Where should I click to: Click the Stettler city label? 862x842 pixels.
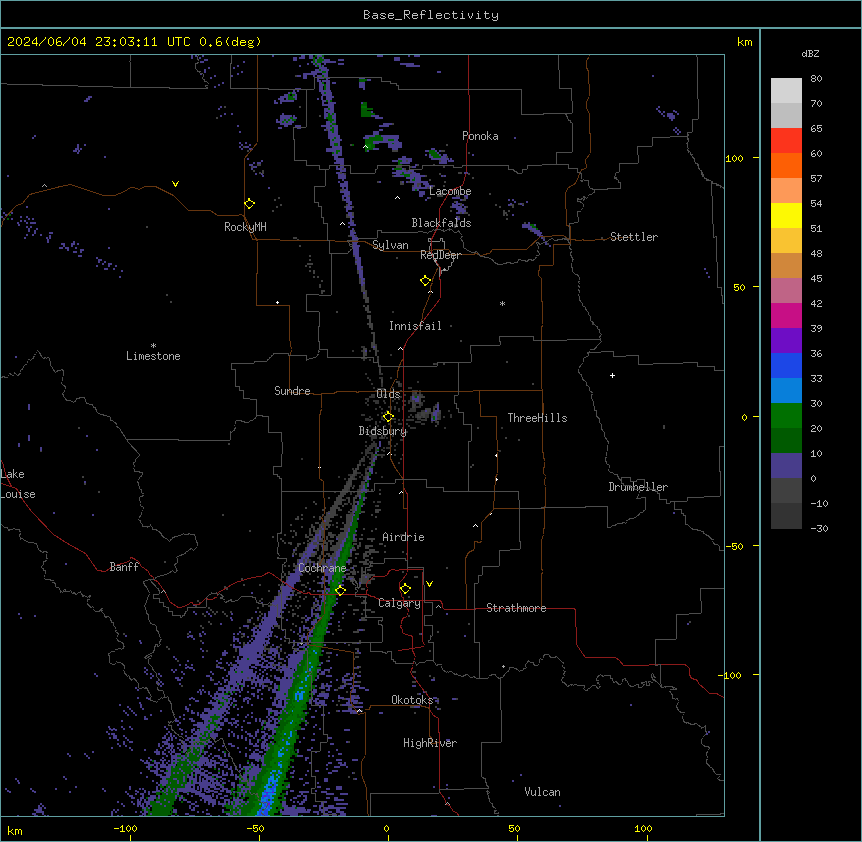pos(634,237)
